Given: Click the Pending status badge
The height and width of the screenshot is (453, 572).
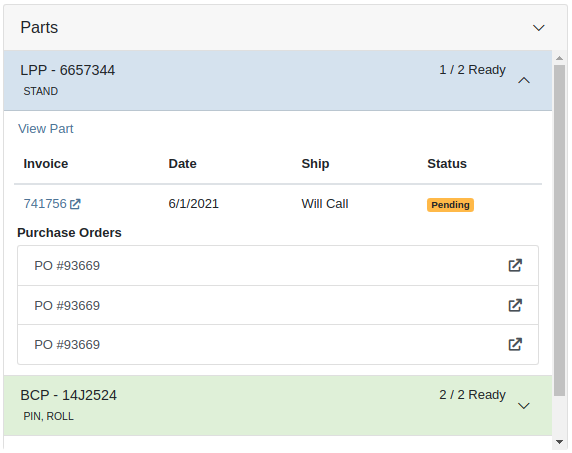Looking at the screenshot, I should (x=450, y=205).
